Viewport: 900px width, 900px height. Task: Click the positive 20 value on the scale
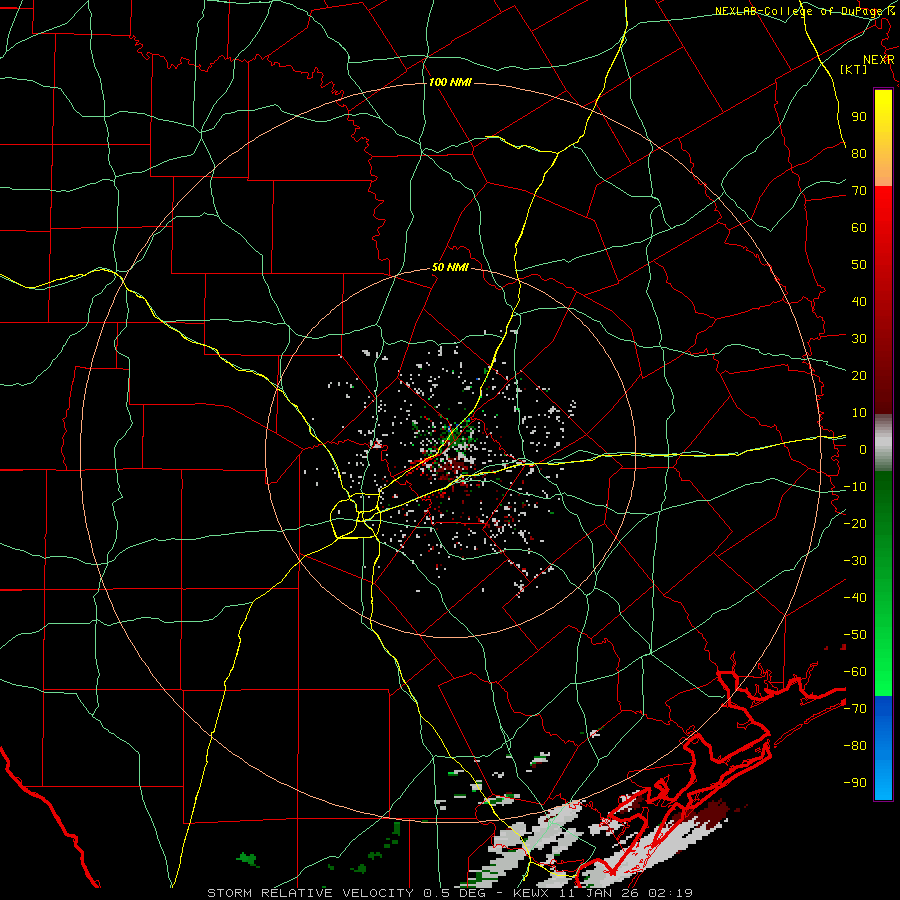click(859, 375)
